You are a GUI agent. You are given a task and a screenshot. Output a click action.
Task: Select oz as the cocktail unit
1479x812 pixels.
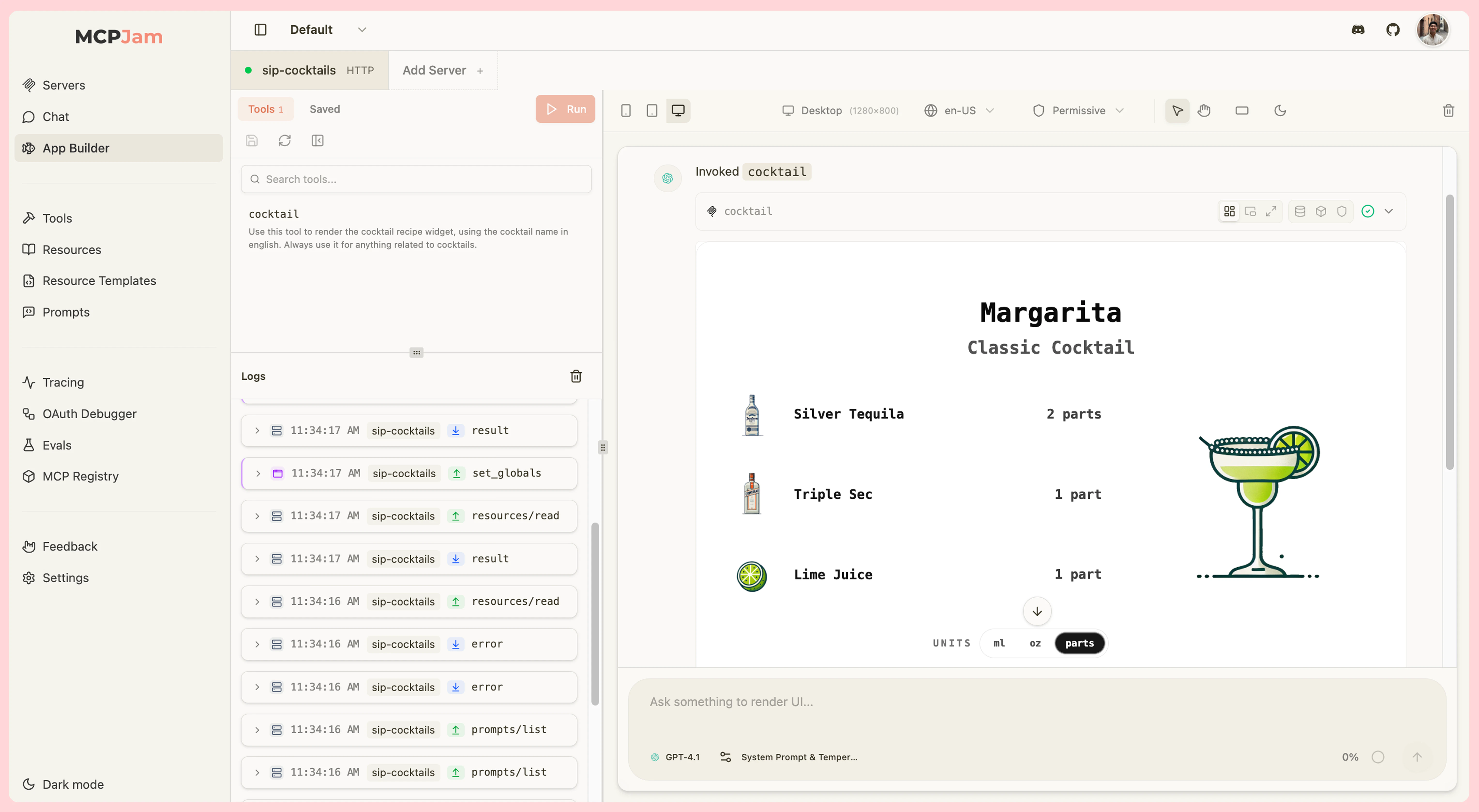click(x=1035, y=643)
